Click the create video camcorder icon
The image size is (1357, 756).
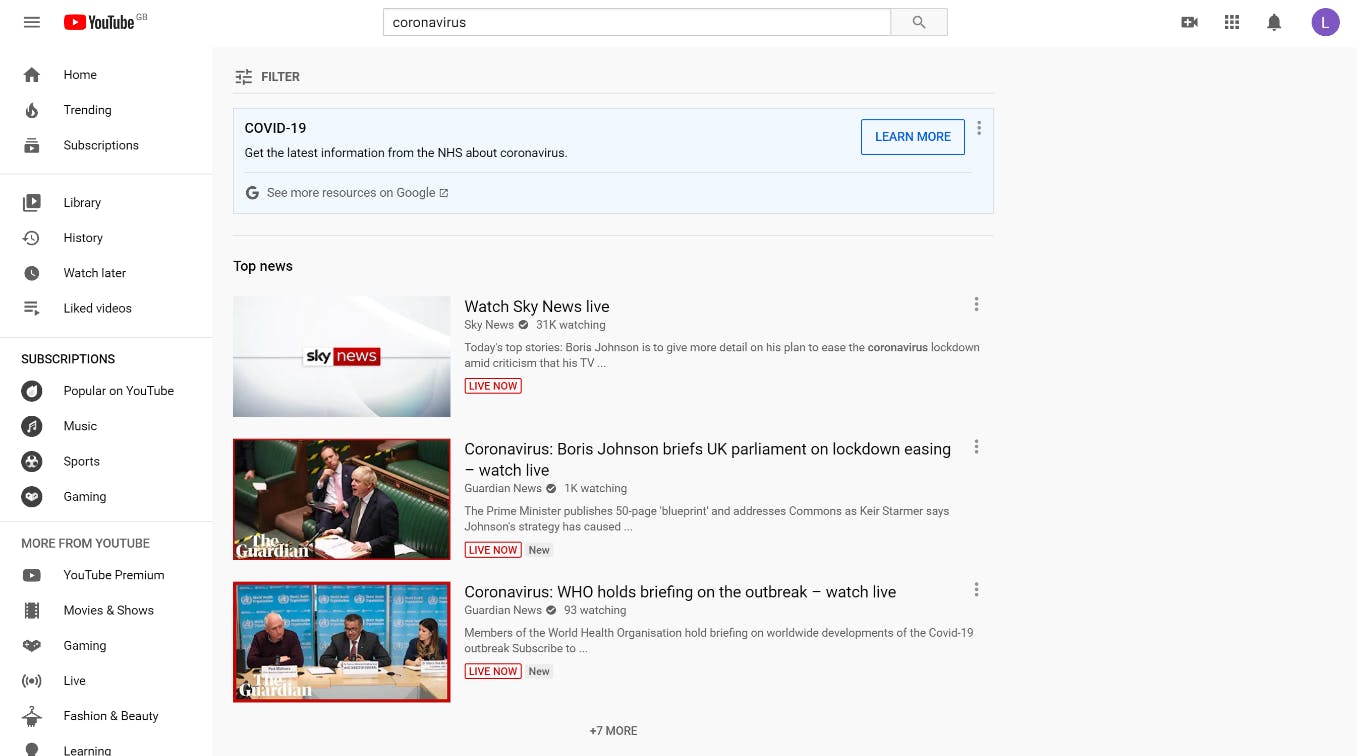1189,22
